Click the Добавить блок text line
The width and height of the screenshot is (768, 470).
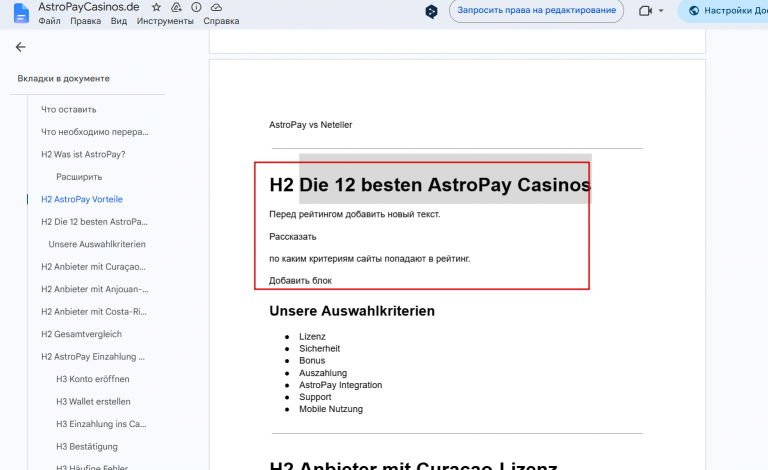(x=300, y=281)
